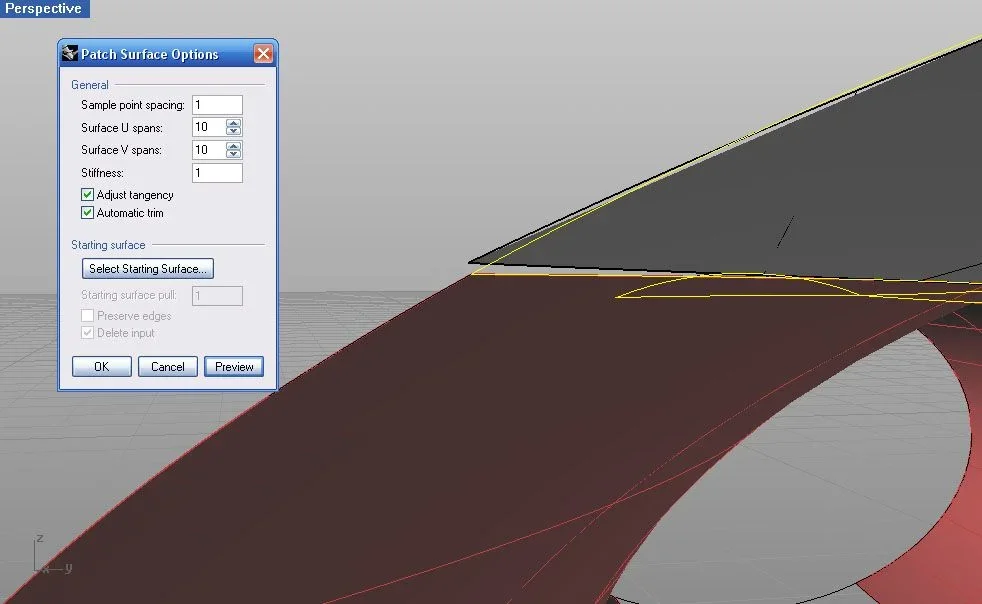
Task: Decrease Surface U spans with down arrow
Action: [x=234, y=132]
